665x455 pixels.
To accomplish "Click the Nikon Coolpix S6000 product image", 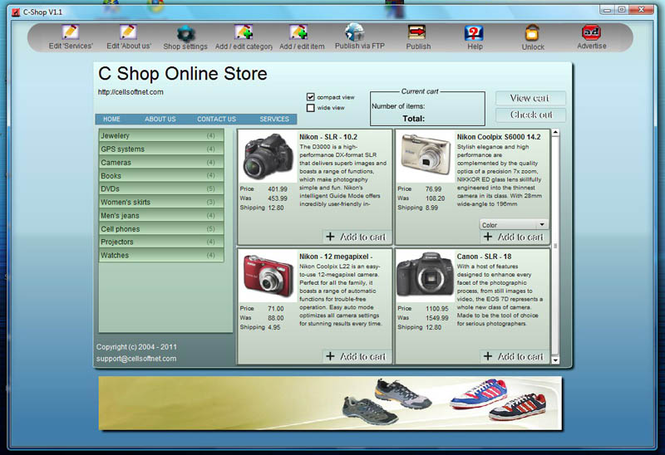I will pyautogui.click(x=426, y=157).
